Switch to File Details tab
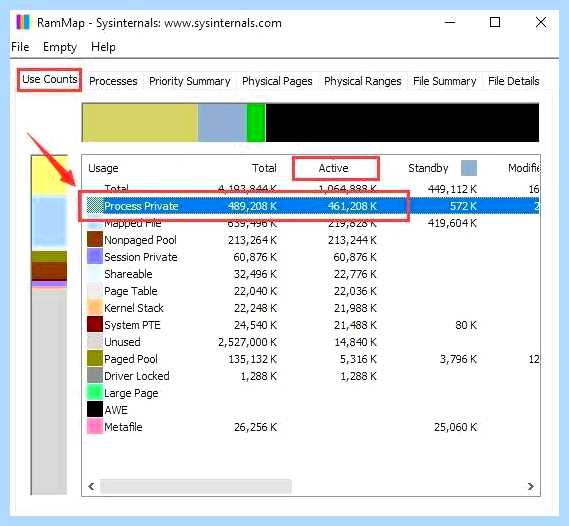The height and width of the screenshot is (526, 569). point(513,81)
